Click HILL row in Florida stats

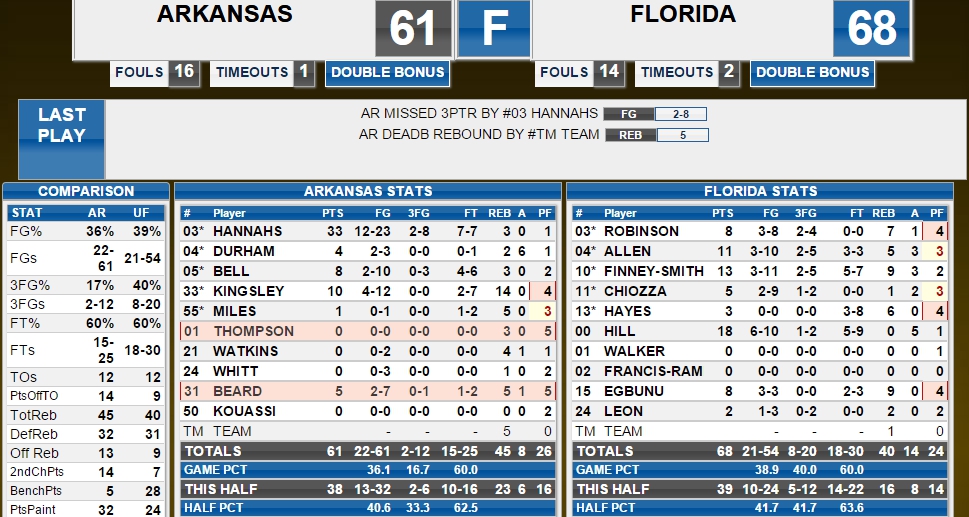point(760,331)
